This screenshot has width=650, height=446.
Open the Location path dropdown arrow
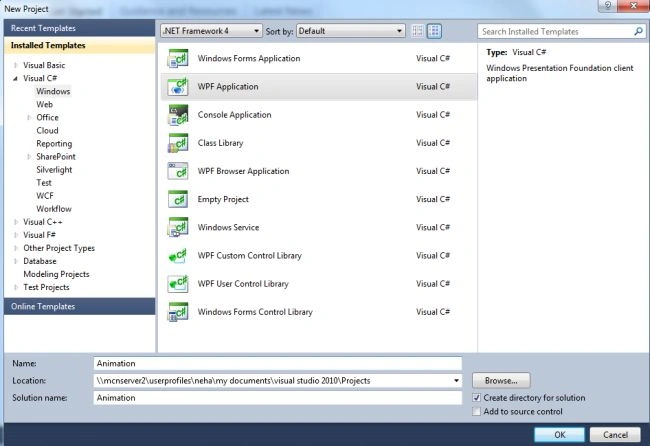click(x=456, y=381)
